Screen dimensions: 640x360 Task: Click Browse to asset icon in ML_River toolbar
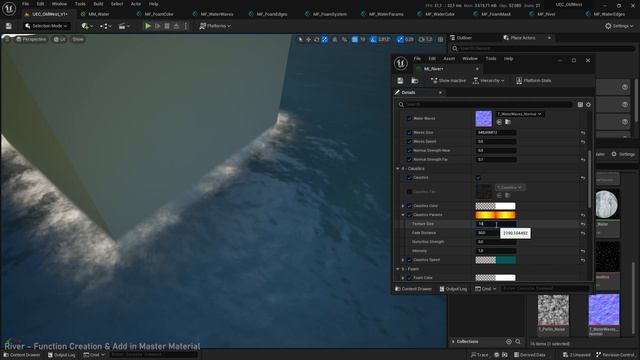(x=415, y=80)
